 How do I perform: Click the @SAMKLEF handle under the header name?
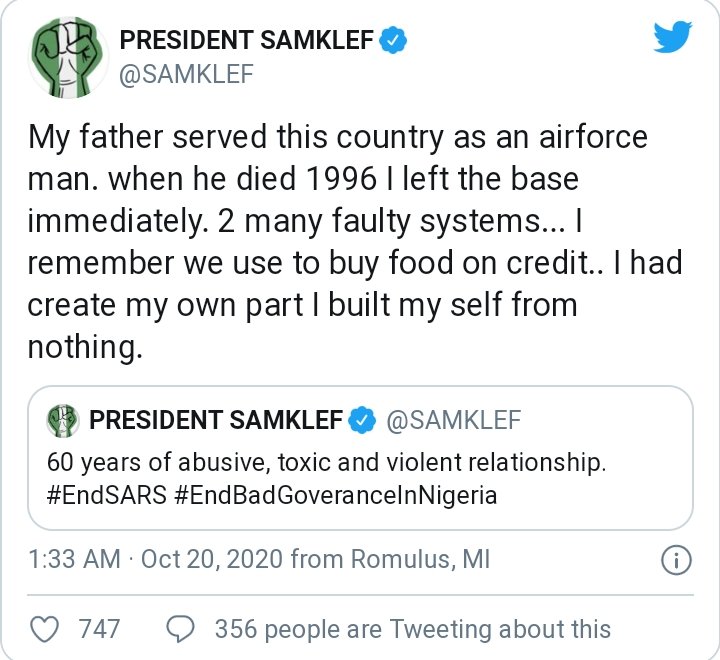tap(187, 73)
